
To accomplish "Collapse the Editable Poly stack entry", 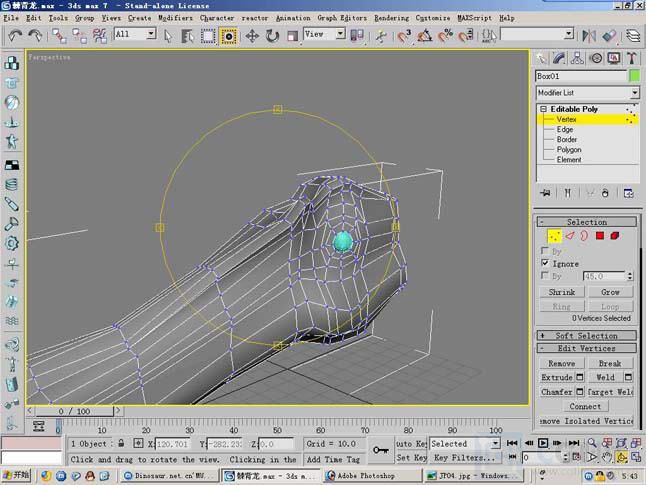I will pos(543,109).
